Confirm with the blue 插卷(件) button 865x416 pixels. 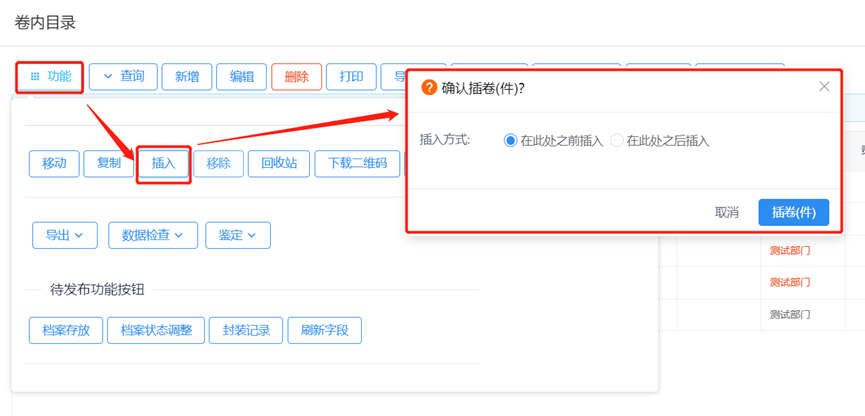[x=793, y=212]
